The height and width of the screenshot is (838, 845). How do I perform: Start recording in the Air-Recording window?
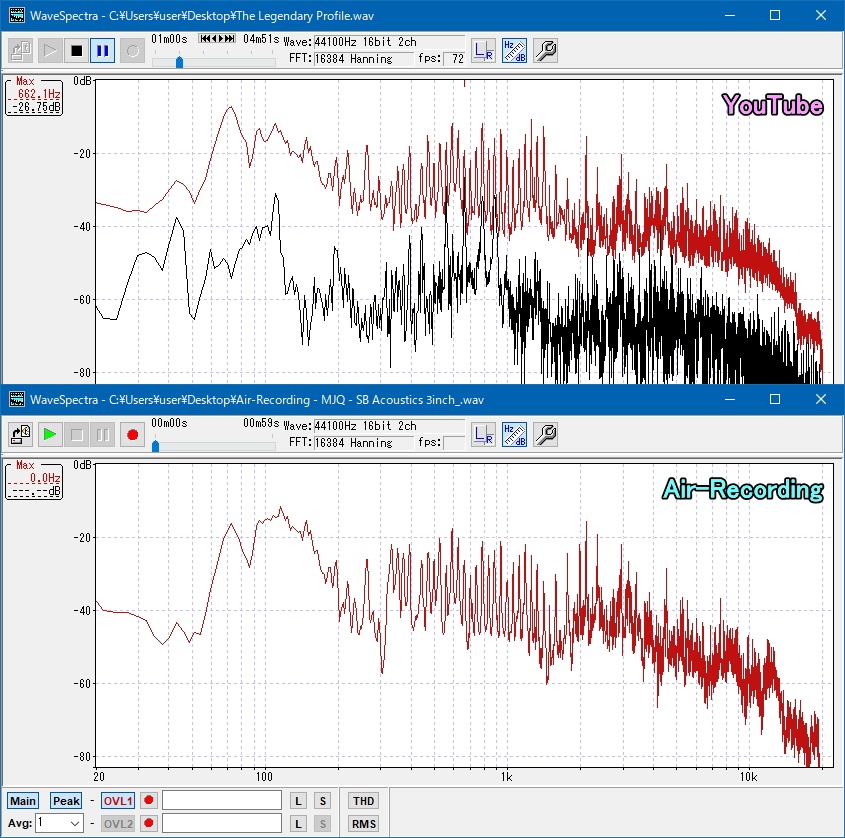click(x=133, y=434)
